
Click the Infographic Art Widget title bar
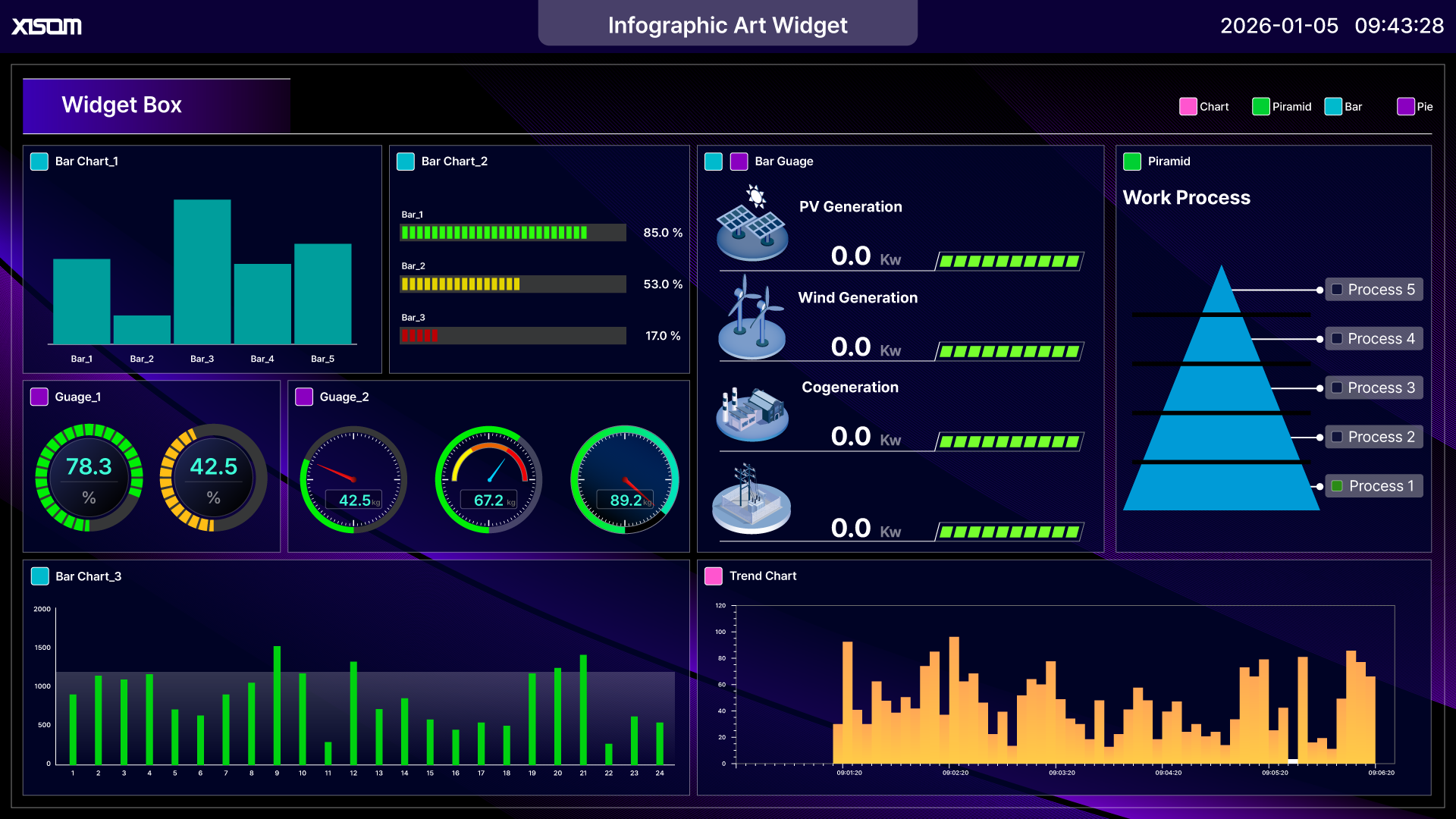point(727,24)
